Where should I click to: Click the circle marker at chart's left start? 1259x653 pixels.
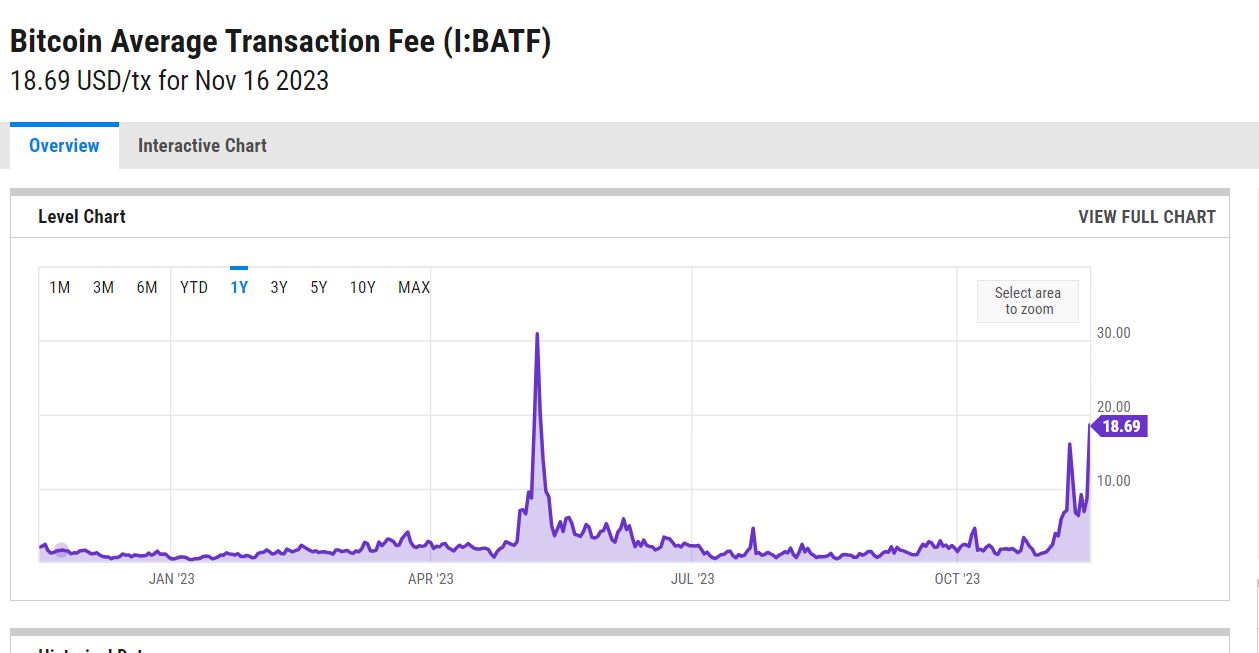click(x=61, y=550)
